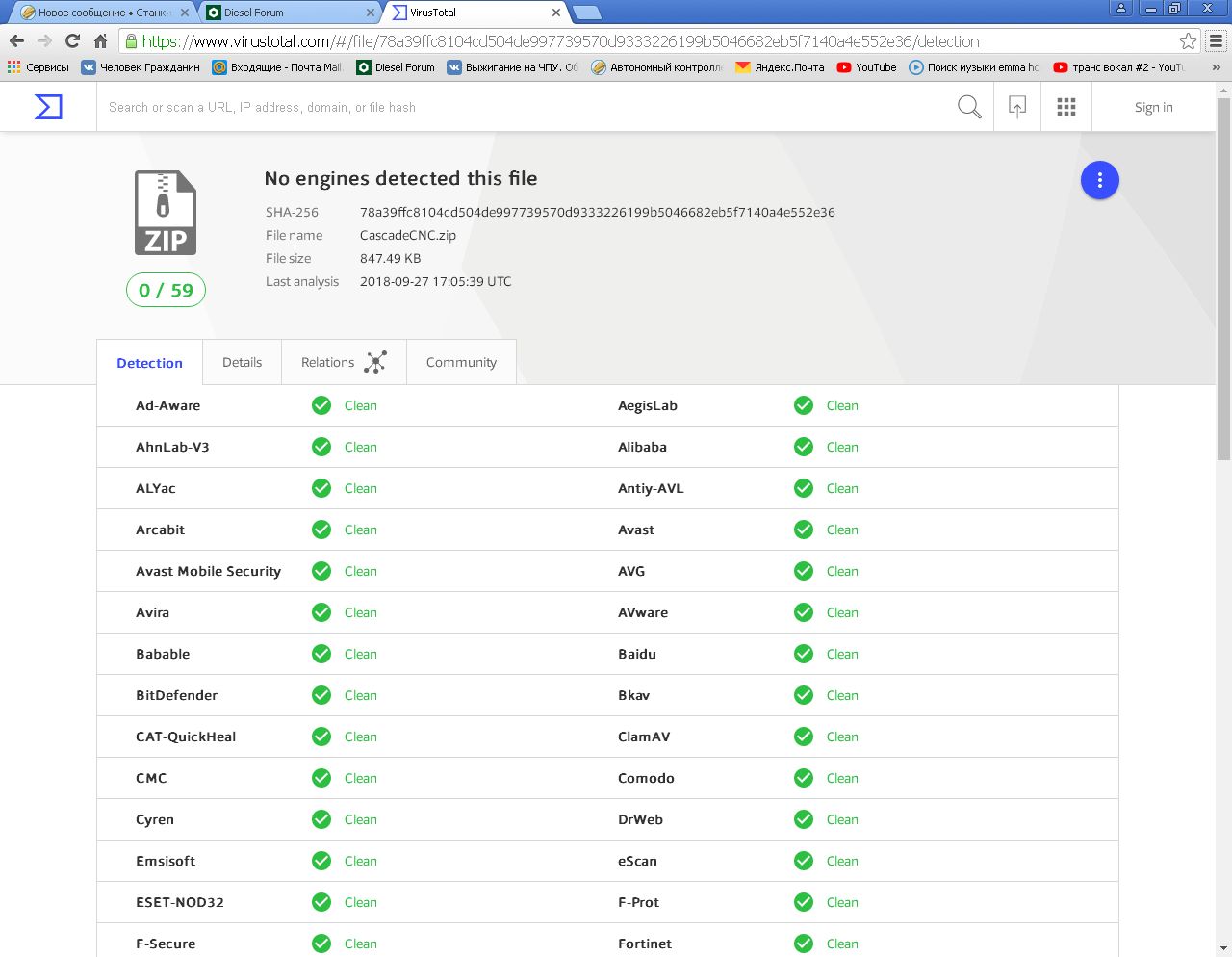Viewport: 1232px width, 957px height.
Task: Click the green padlock security icon
Action: pyautogui.click(x=130, y=40)
